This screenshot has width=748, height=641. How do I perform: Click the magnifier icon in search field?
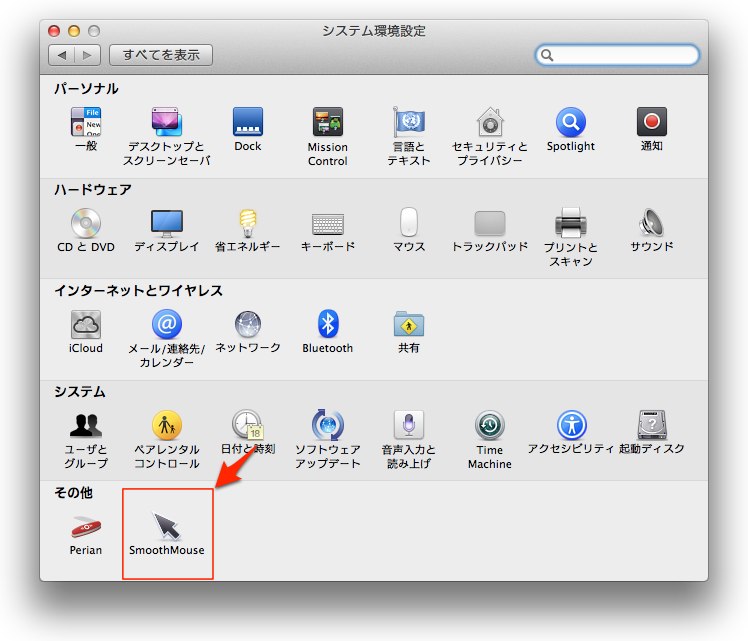tap(547, 55)
